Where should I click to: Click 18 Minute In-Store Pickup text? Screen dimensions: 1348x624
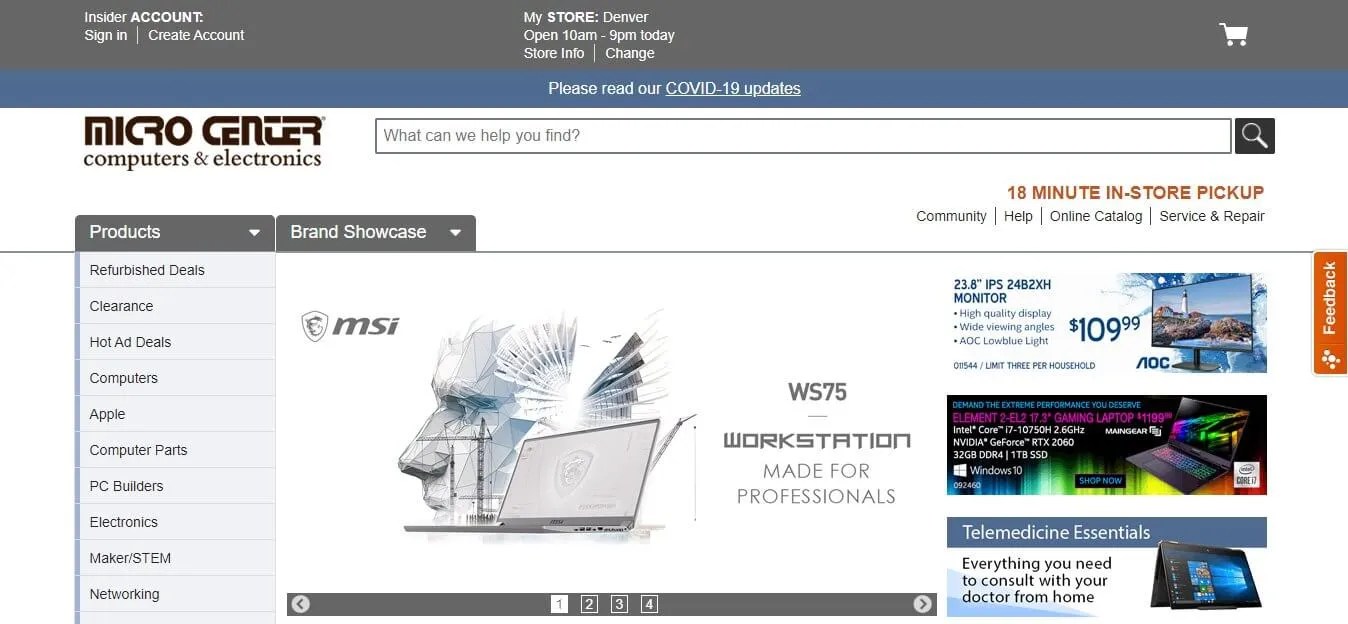[x=1136, y=192]
